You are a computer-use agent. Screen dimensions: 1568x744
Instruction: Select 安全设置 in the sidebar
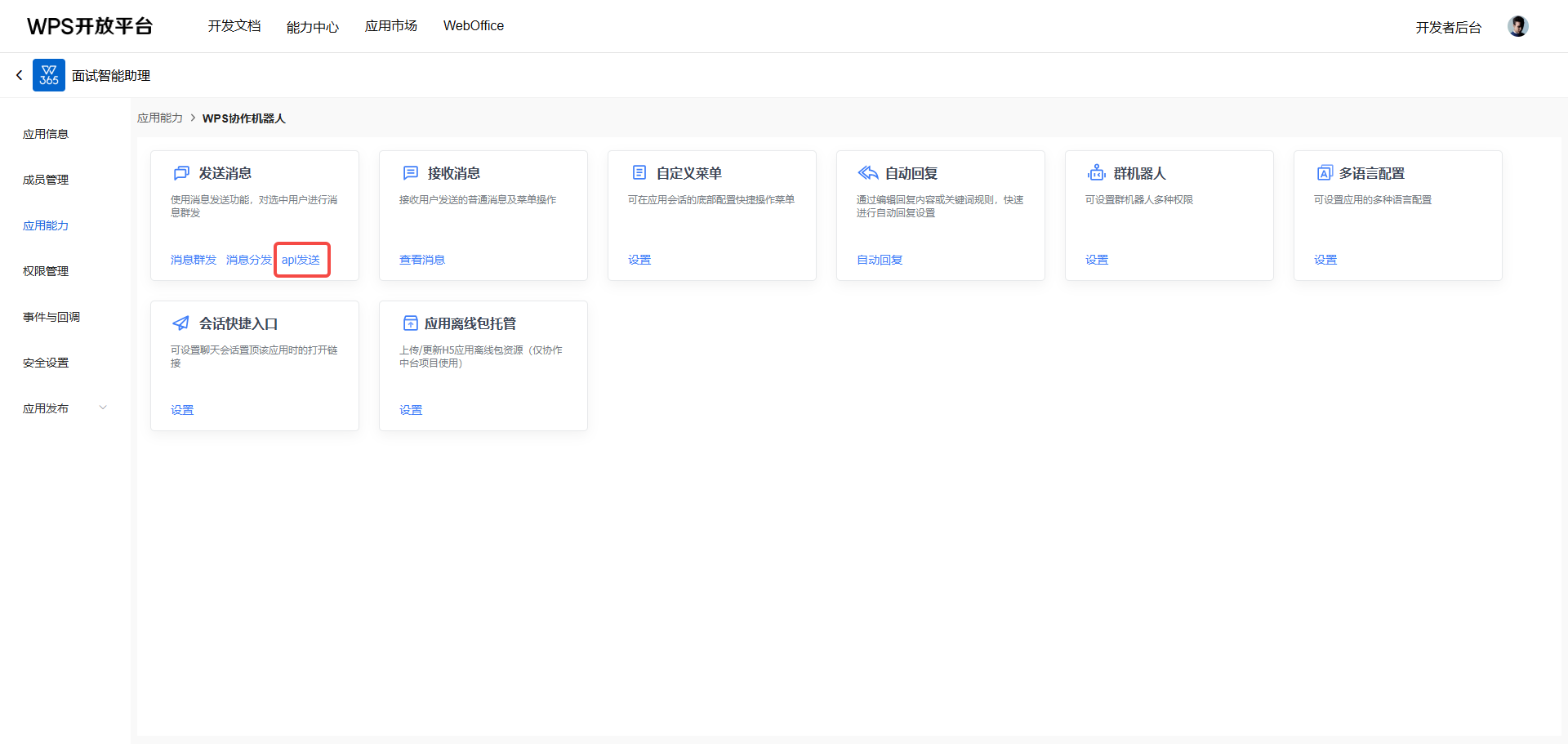click(46, 363)
